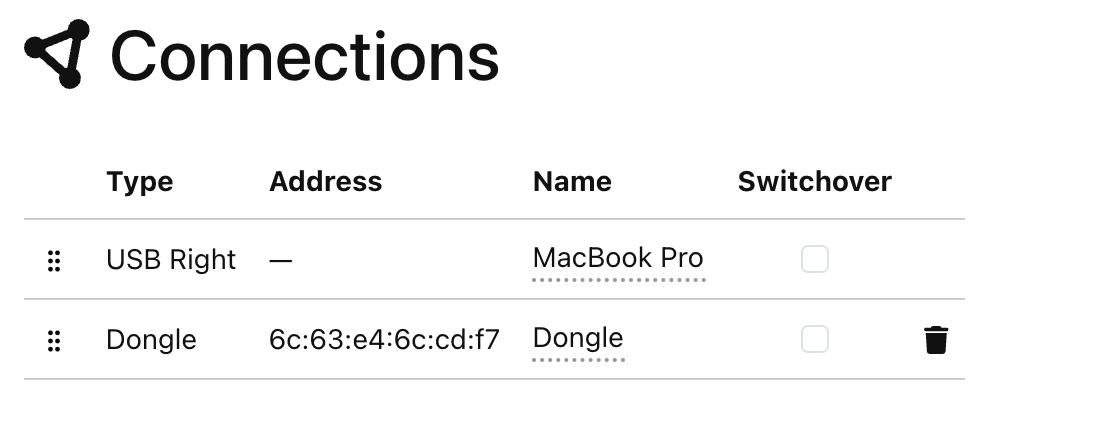
Task: Click the divider line below column headers
Action: [494, 219]
